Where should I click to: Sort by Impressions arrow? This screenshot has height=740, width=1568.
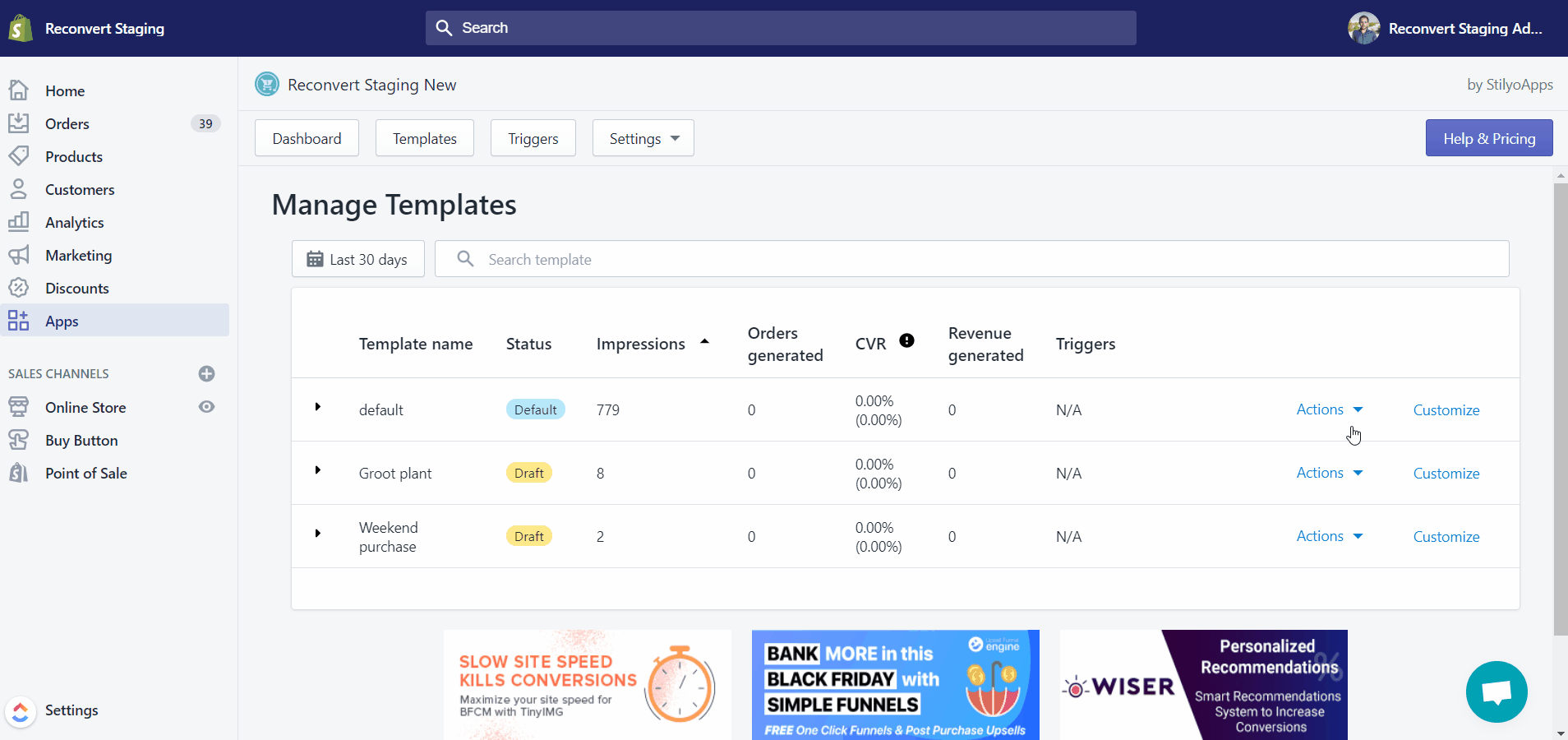704,342
